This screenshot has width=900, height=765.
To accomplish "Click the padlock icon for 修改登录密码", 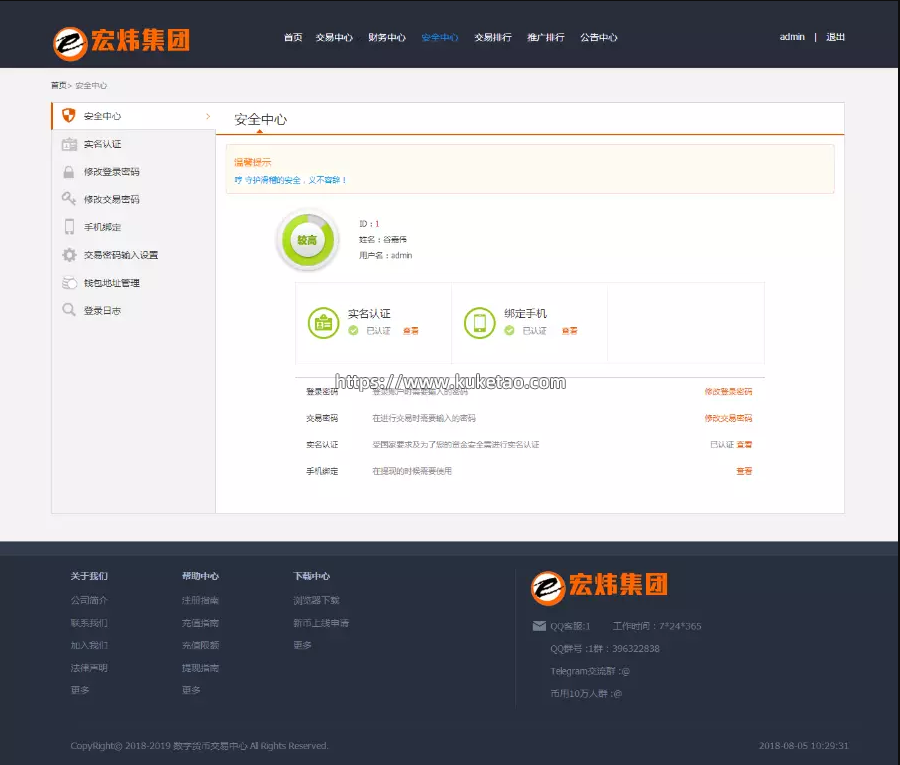I will 69,172.
